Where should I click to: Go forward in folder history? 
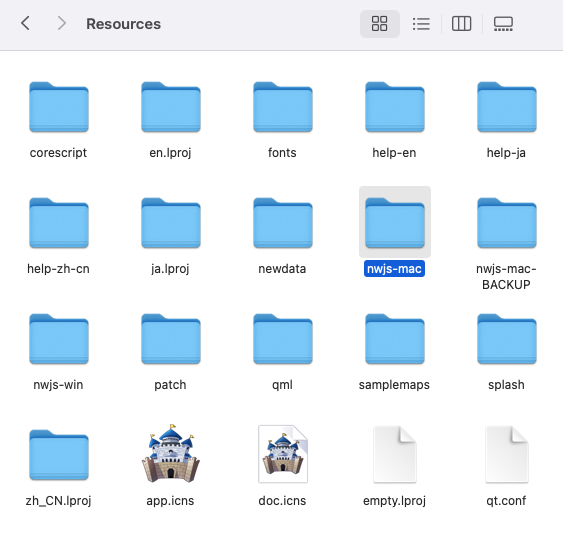coord(62,24)
